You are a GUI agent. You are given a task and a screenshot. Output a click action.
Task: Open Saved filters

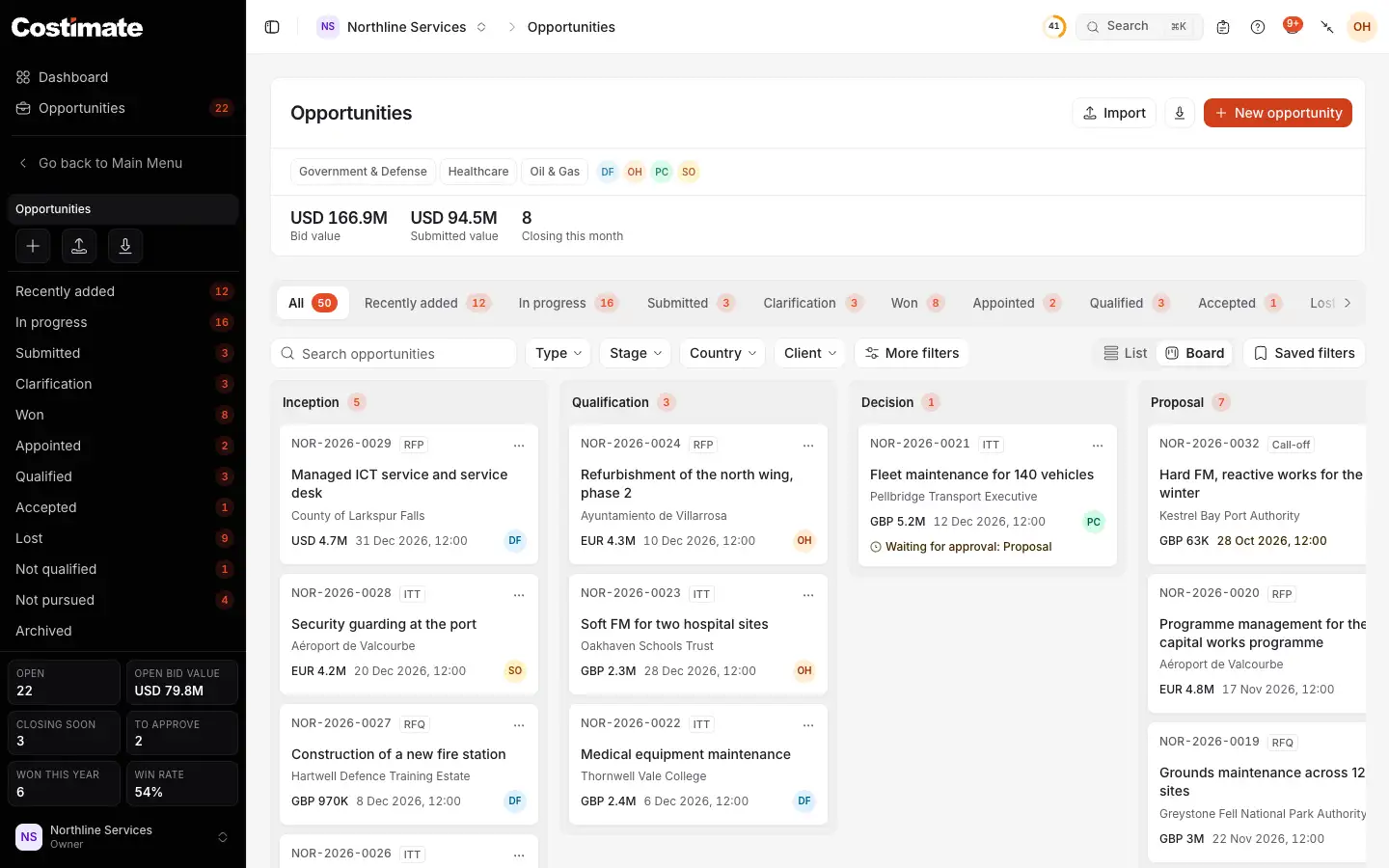(1304, 353)
